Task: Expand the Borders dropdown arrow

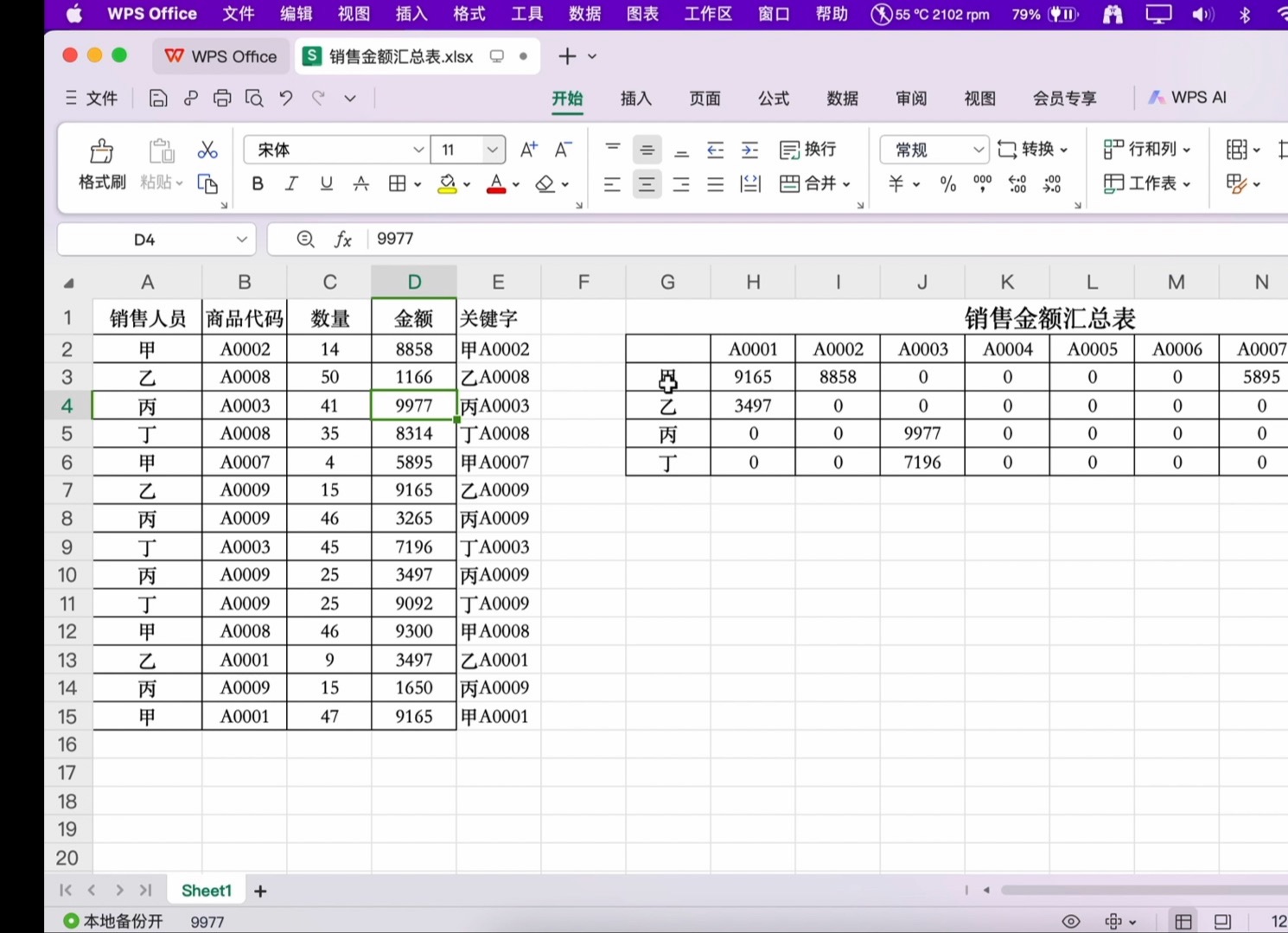Action: [x=418, y=184]
